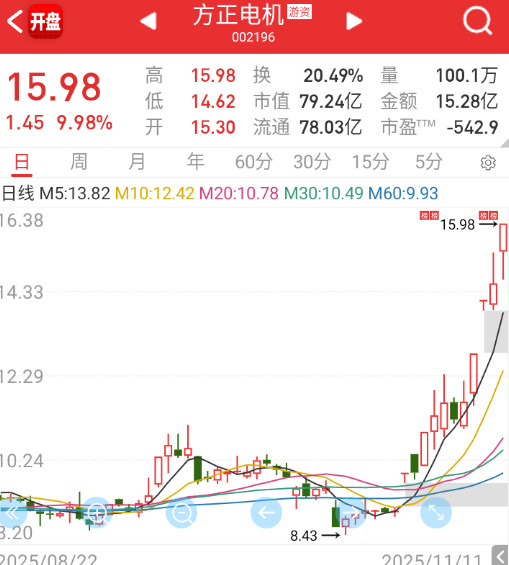
Task: Tap the high price value 15.98
Action: tap(213, 76)
